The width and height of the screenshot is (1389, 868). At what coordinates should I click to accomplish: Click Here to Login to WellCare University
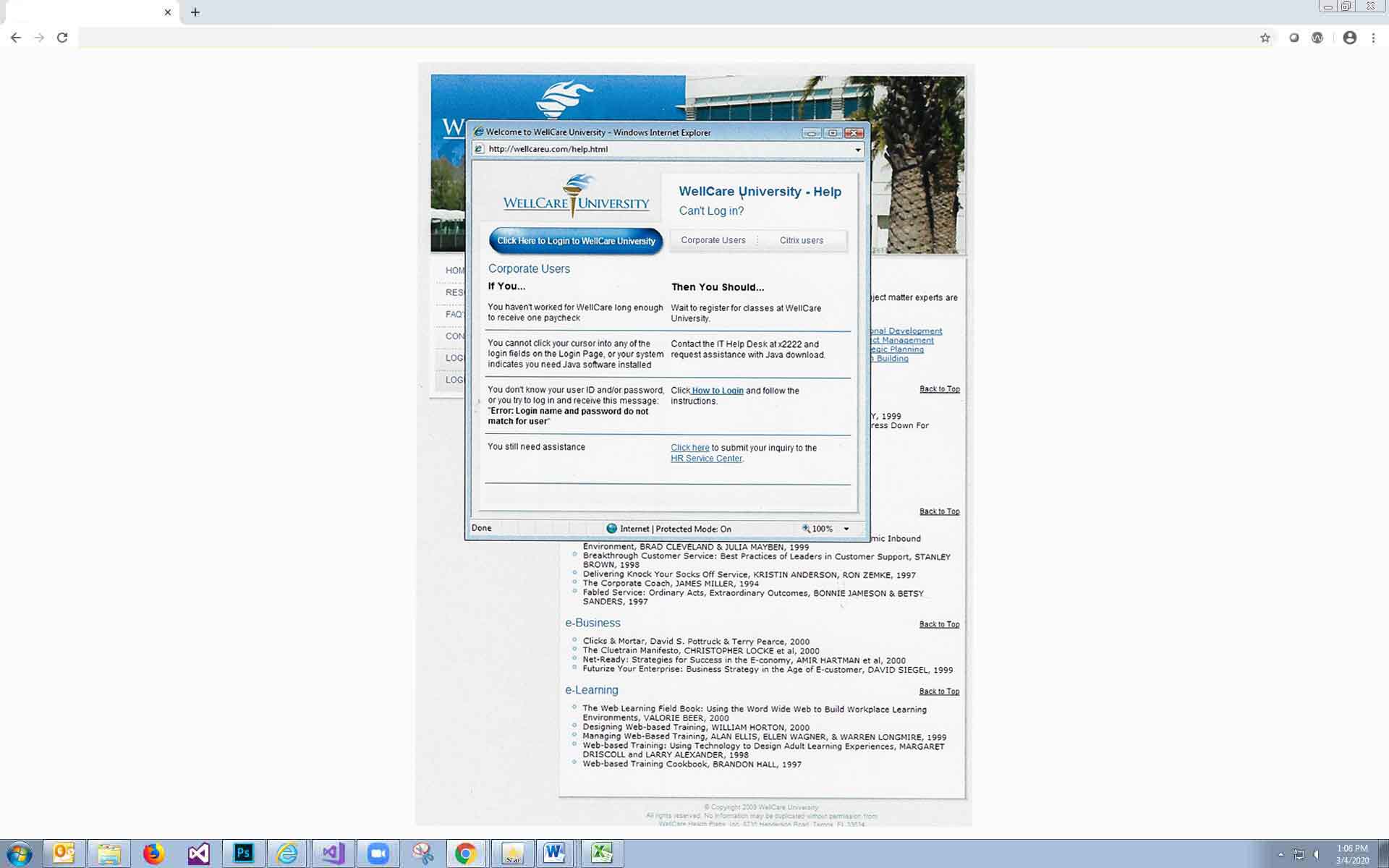tap(576, 241)
